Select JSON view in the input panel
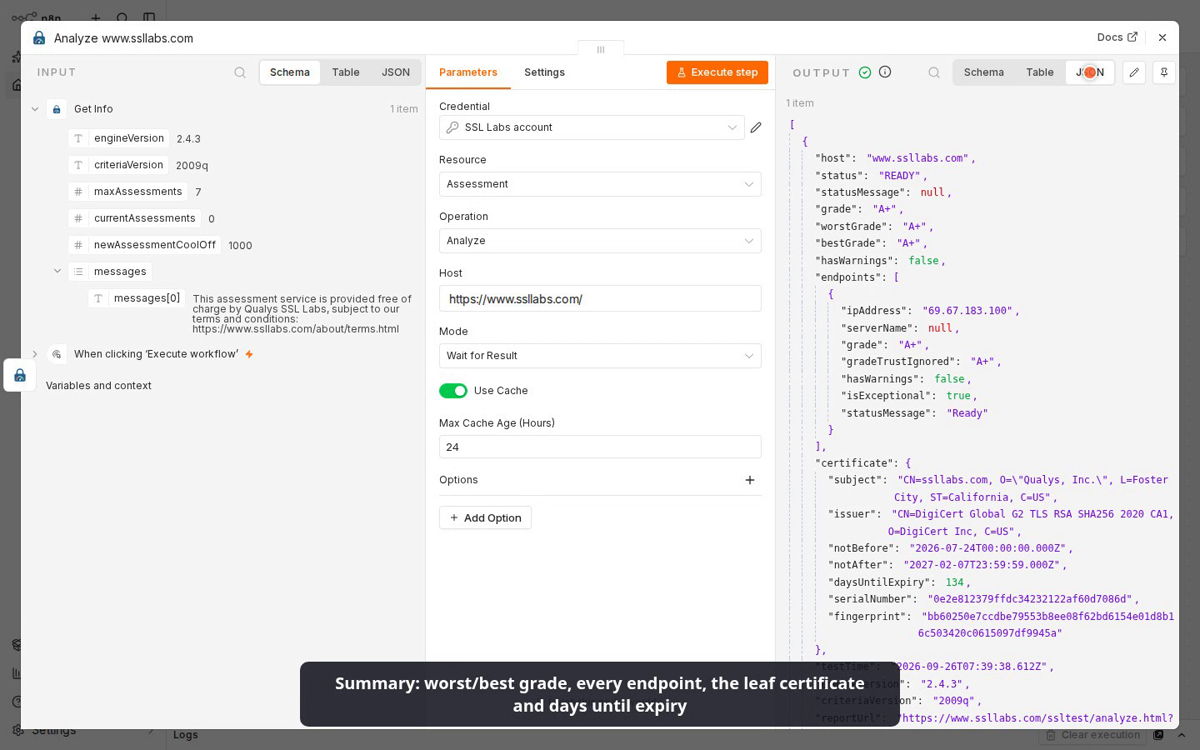The width and height of the screenshot is (1200, 750). tap(396, 72)
